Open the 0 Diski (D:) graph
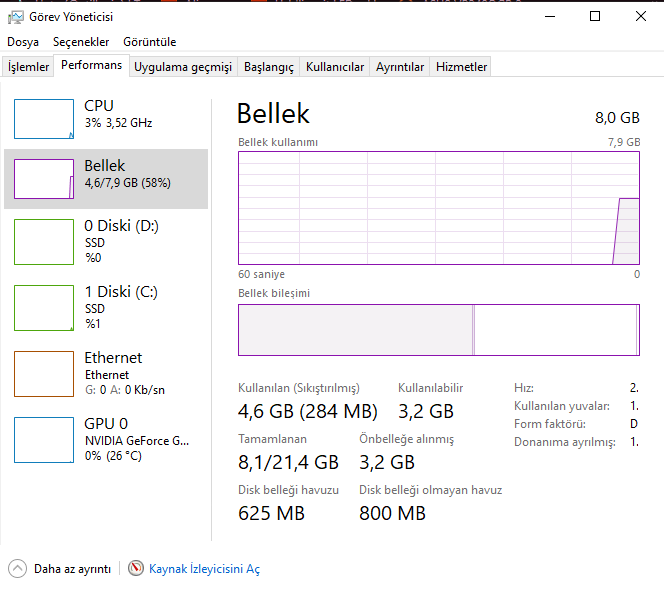Image resolution: width=664 pixels, height=593 pixels. (x=44, y=243)
